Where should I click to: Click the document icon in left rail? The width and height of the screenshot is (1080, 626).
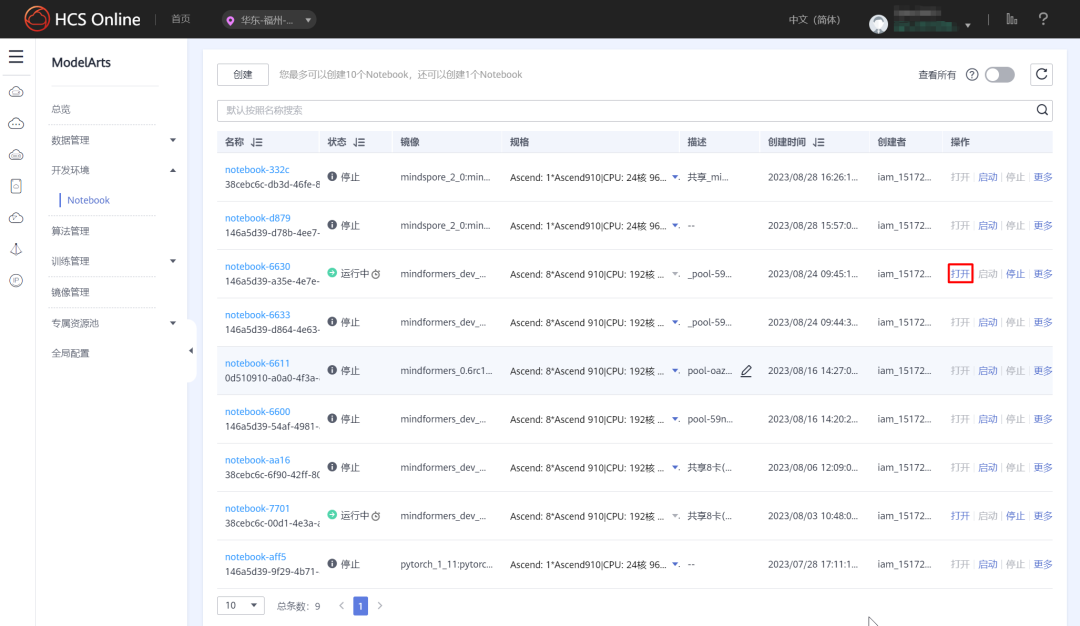[16, 186]
